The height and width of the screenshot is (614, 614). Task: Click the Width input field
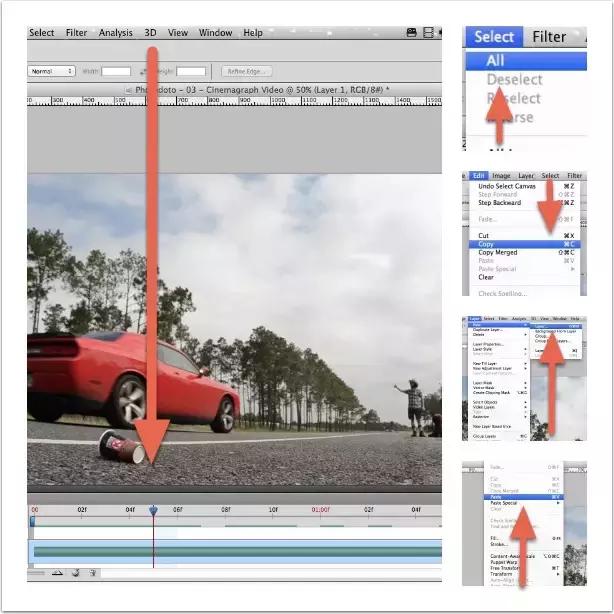116,72
